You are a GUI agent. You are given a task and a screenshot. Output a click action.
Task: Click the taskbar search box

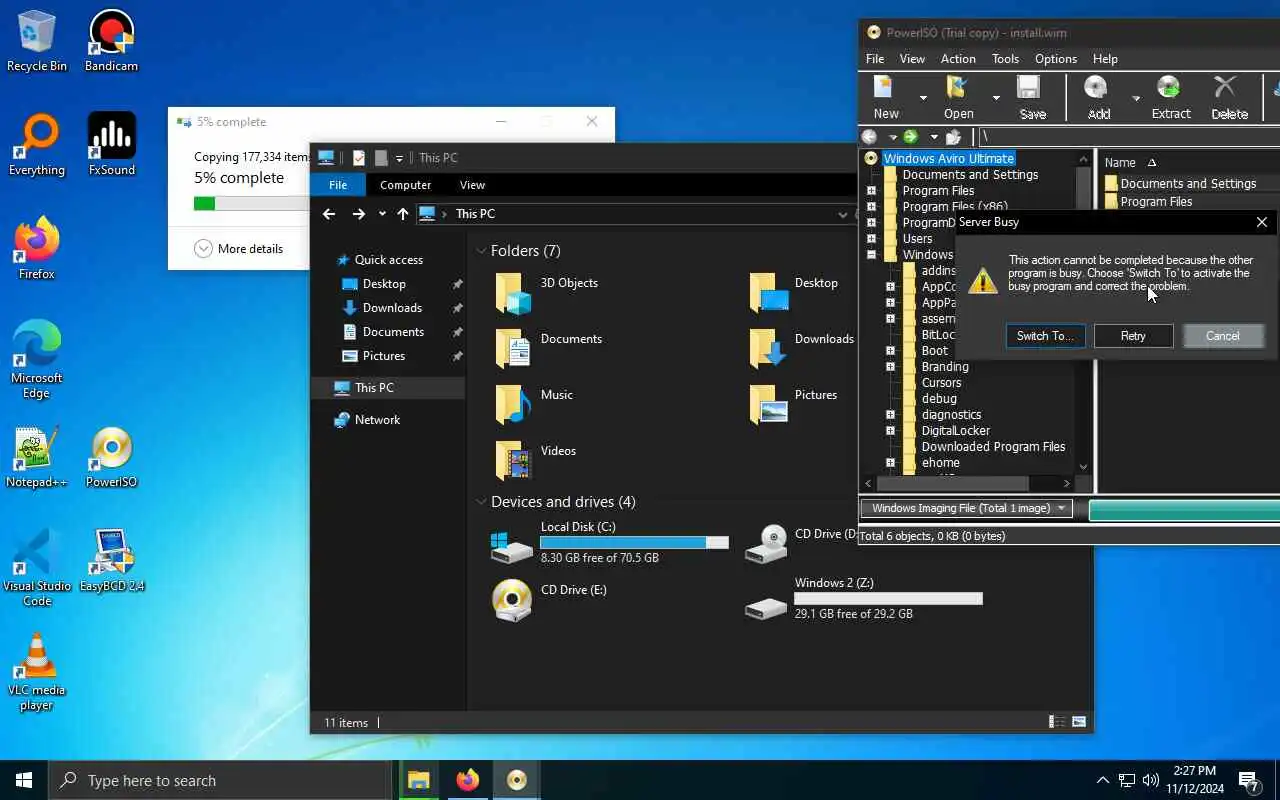click(x=220, y=780)
